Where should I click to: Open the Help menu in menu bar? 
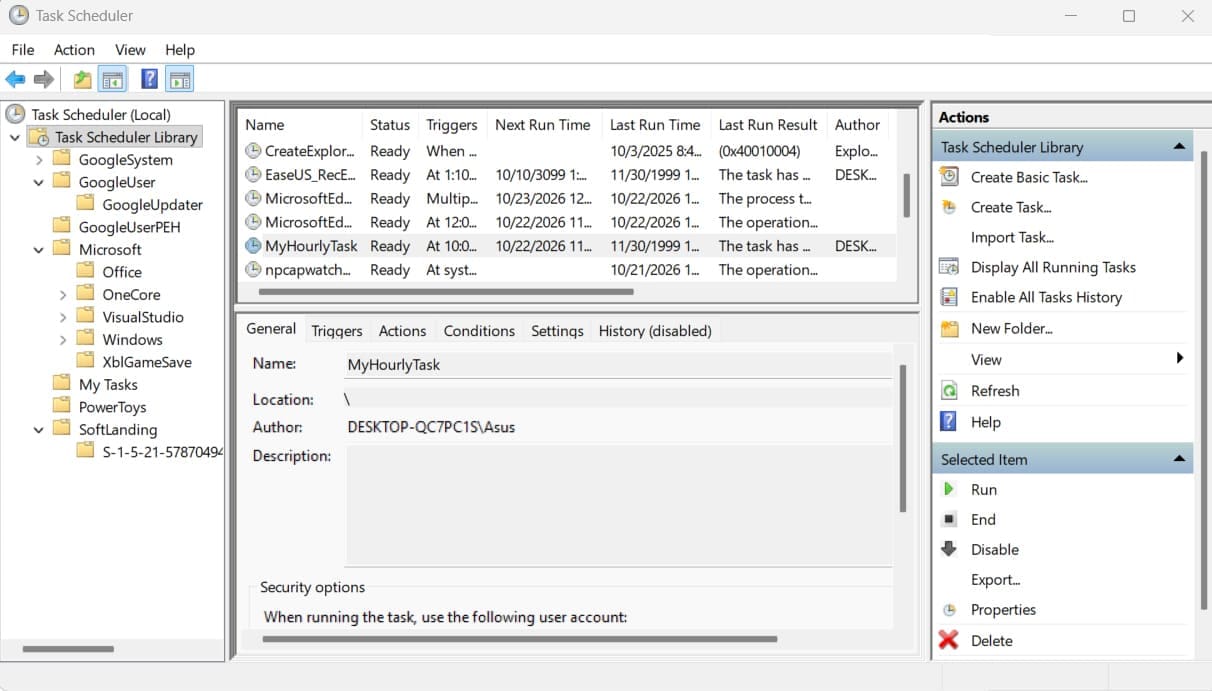coord(180,49)
